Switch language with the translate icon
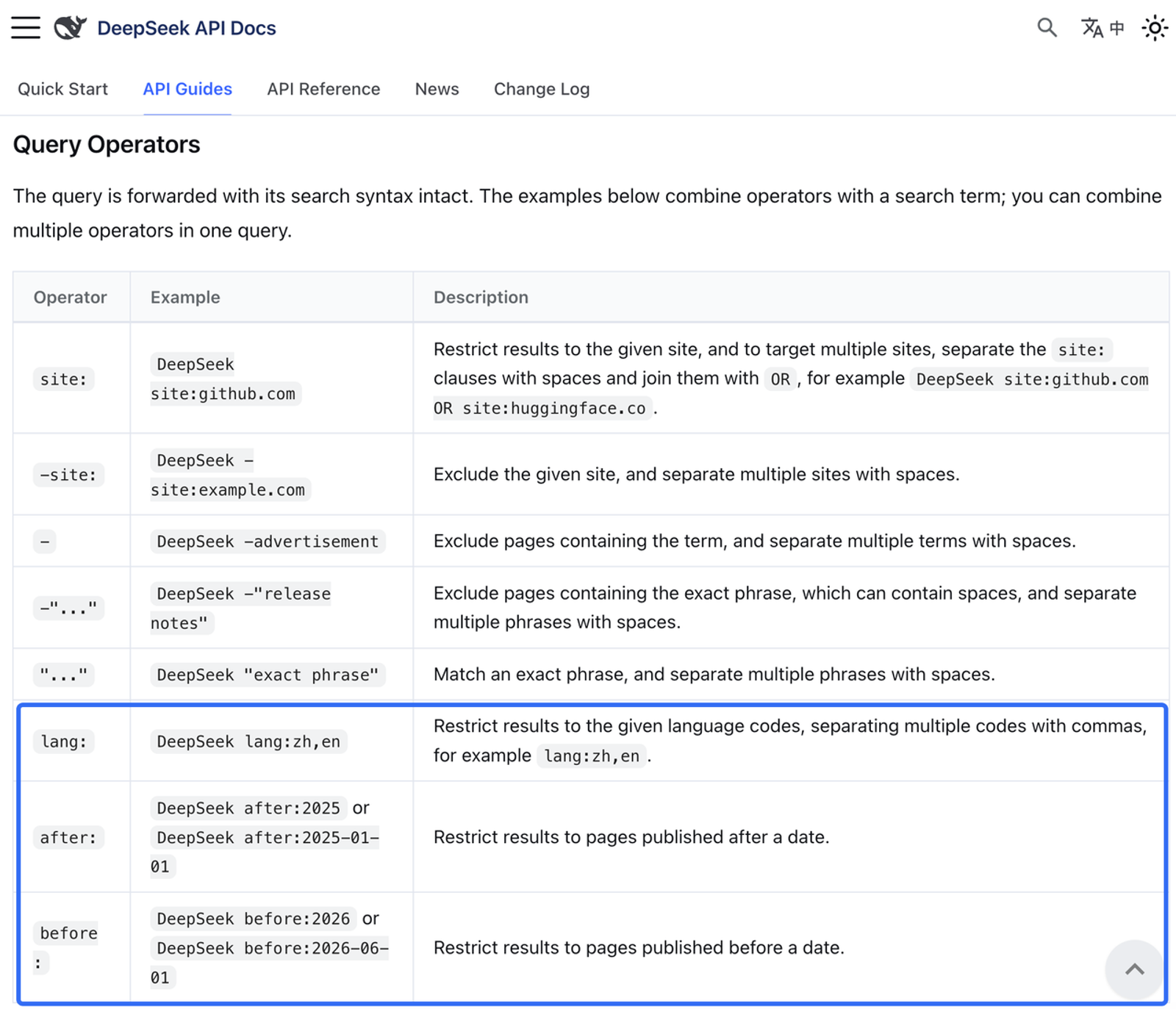The width and height of the screenshot is (1176, 1009). click(x=1102, y=28)
